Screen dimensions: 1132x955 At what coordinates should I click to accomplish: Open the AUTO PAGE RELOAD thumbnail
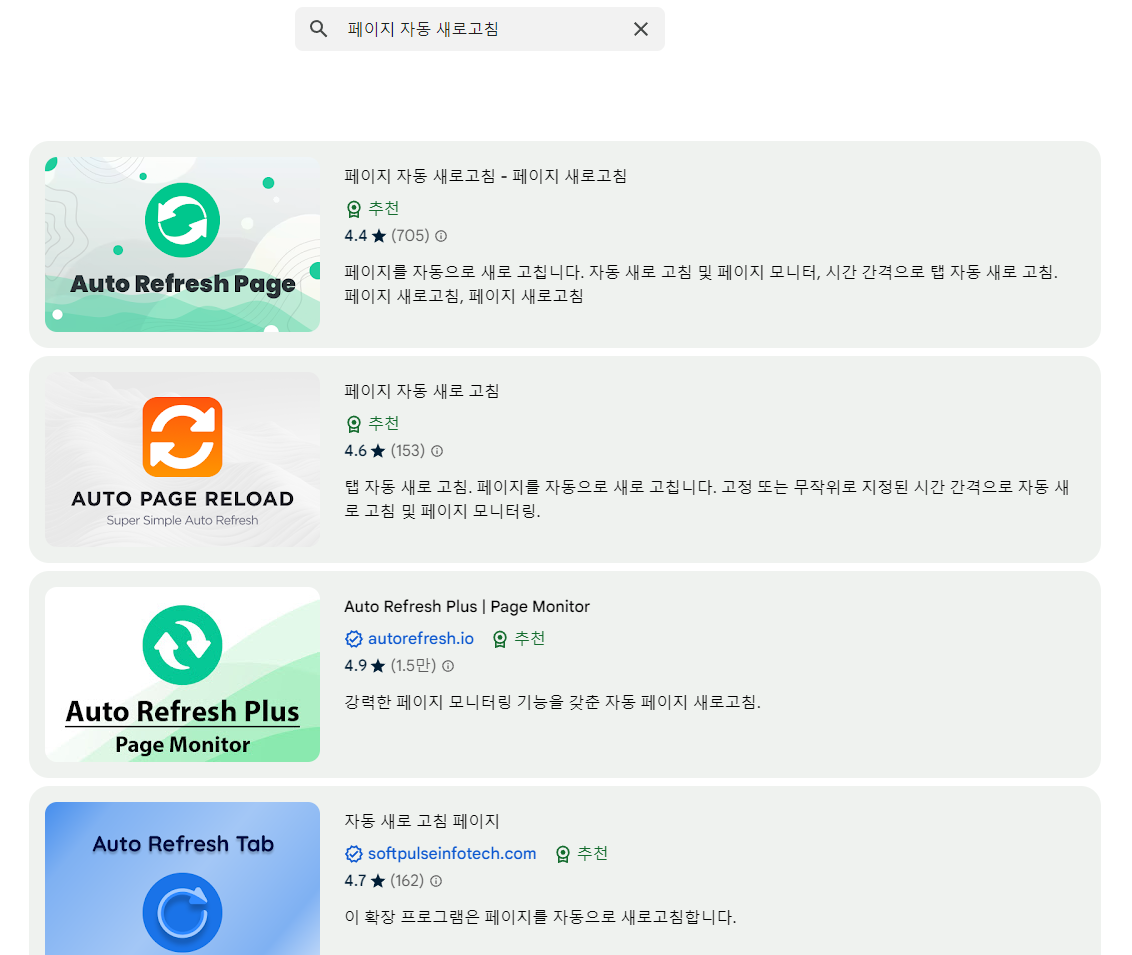[182, 459]
